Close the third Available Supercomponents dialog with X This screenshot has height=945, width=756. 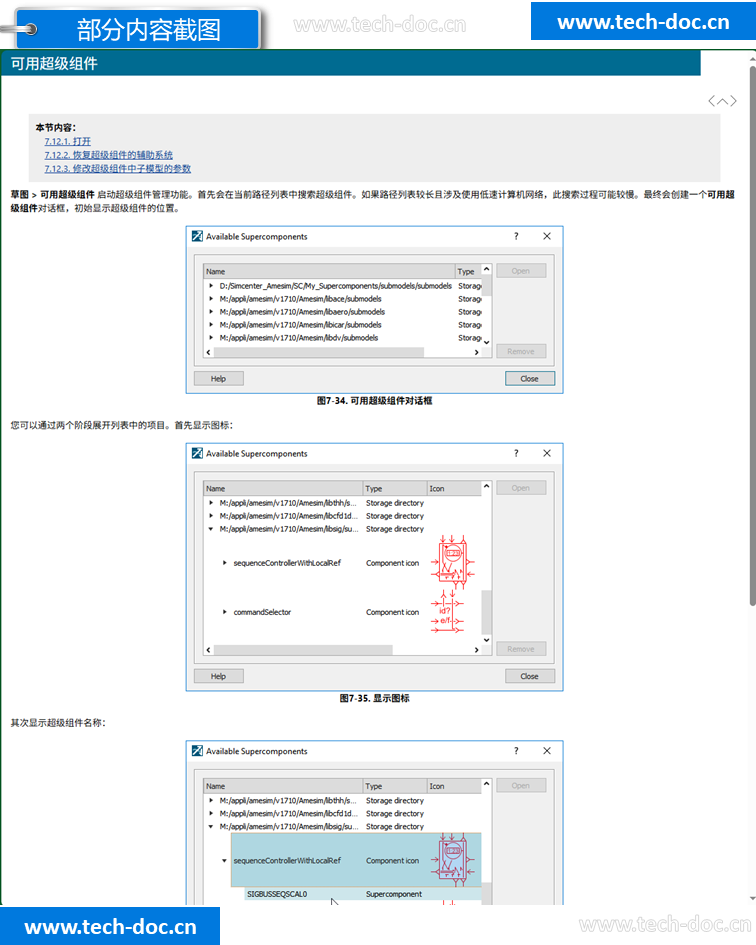coord(547,751)
